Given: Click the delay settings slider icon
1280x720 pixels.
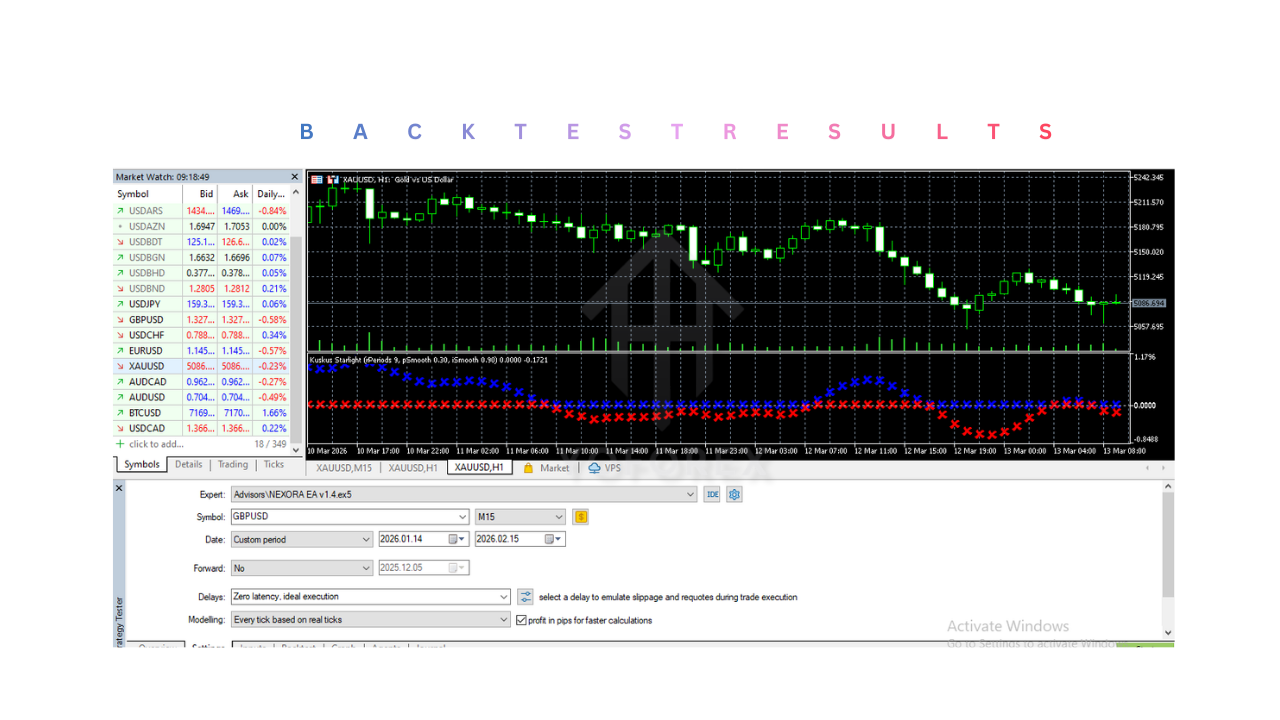Looking at the screenshot, I should point(526,596).
